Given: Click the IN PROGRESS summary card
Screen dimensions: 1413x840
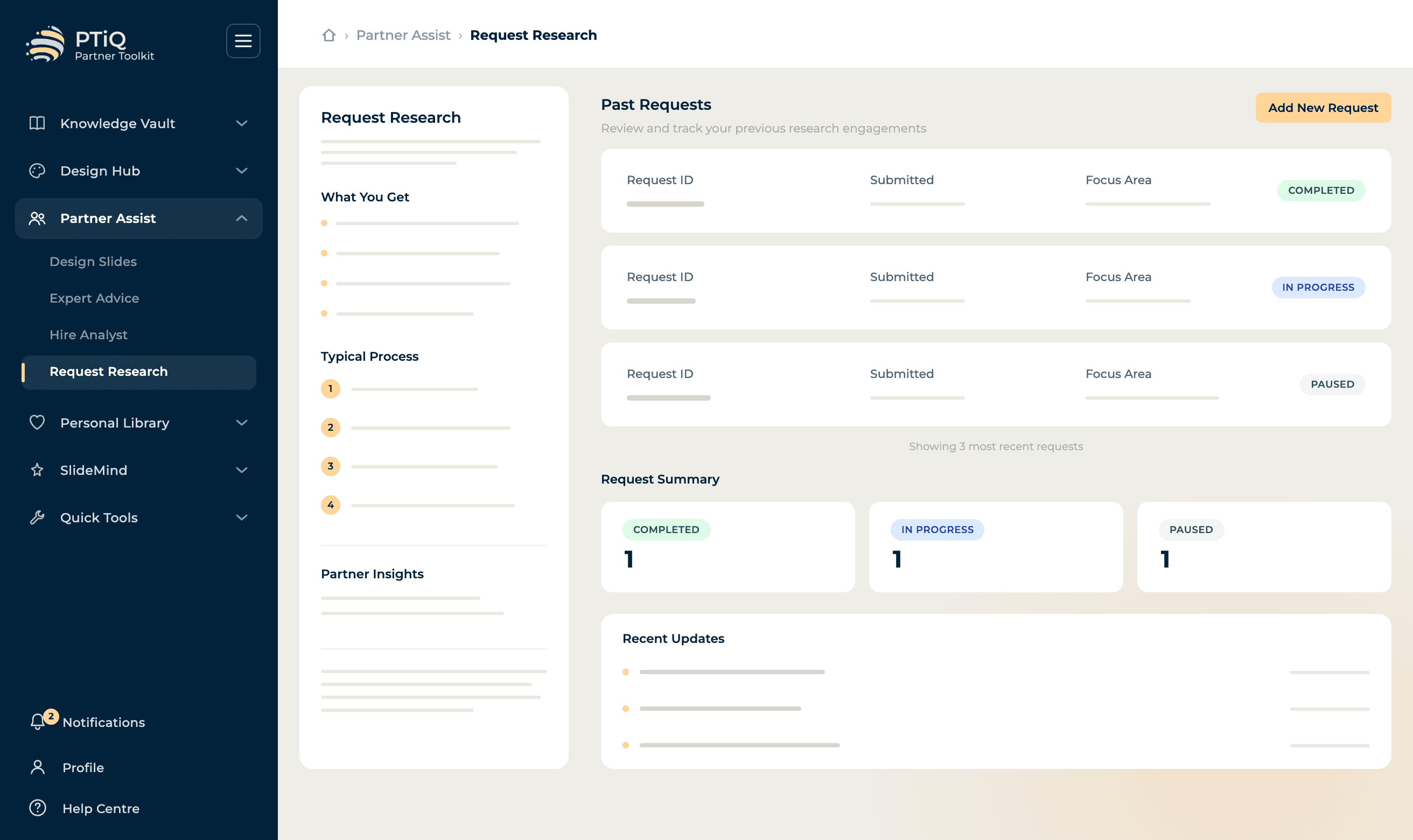Looking at the screenshot, I should (996, 547).
